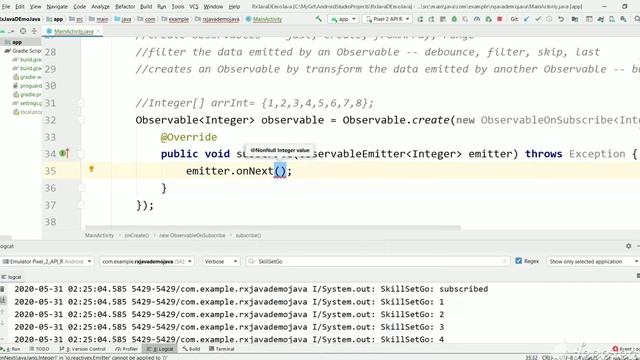Image resolution: width=640 pixels, height=360 pixels.
Task: Open Logcat settings gear icon
Action: click(x=629, y=246)
